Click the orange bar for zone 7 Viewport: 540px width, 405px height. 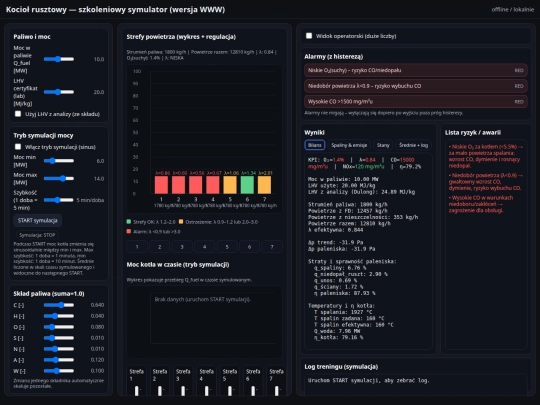coord(264,185)
